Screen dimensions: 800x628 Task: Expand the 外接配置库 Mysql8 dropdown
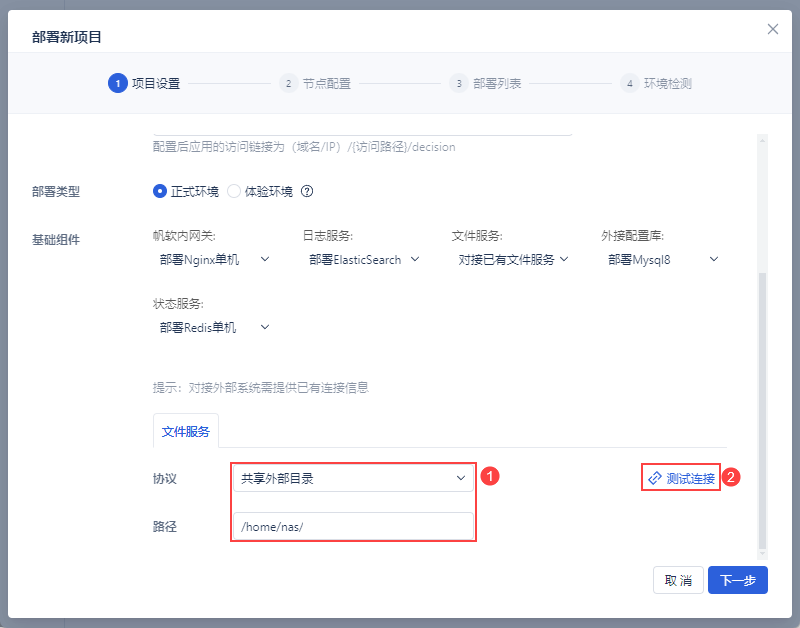pyautogui.click(x=663, y=259)
